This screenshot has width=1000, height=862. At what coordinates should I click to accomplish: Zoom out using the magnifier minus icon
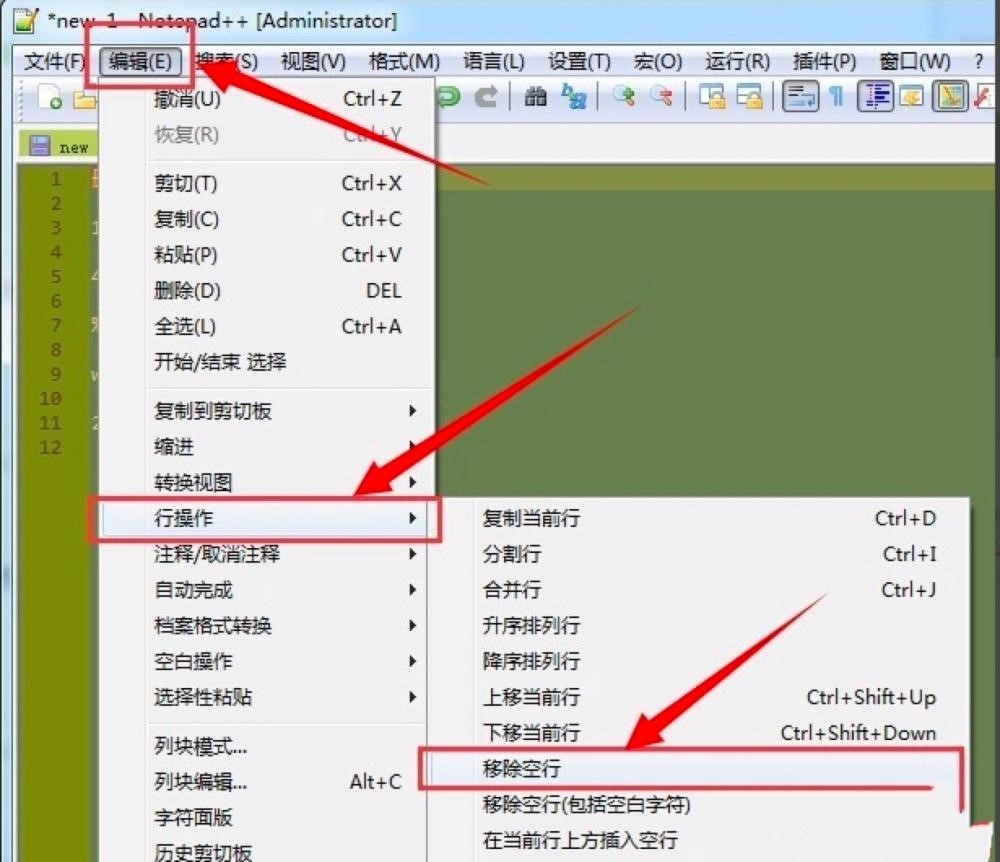[x=660, y=96]
